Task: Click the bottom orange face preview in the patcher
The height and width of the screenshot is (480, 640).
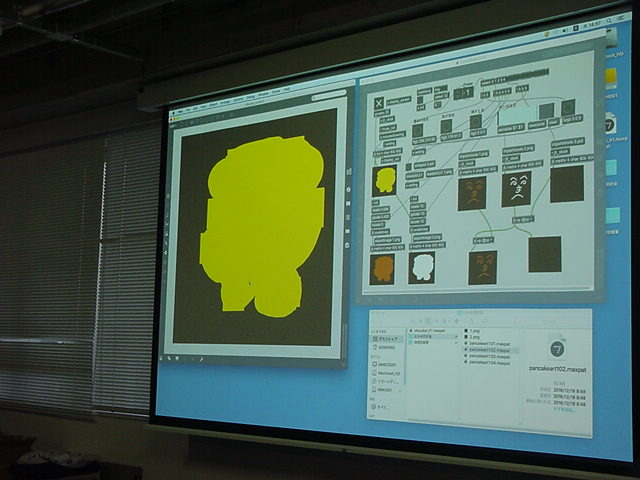Action: tap(483, 267)
